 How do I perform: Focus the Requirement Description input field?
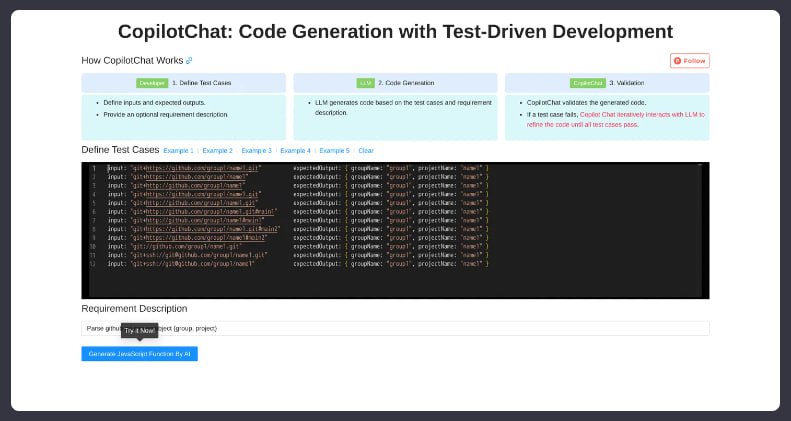click(396, 328)
